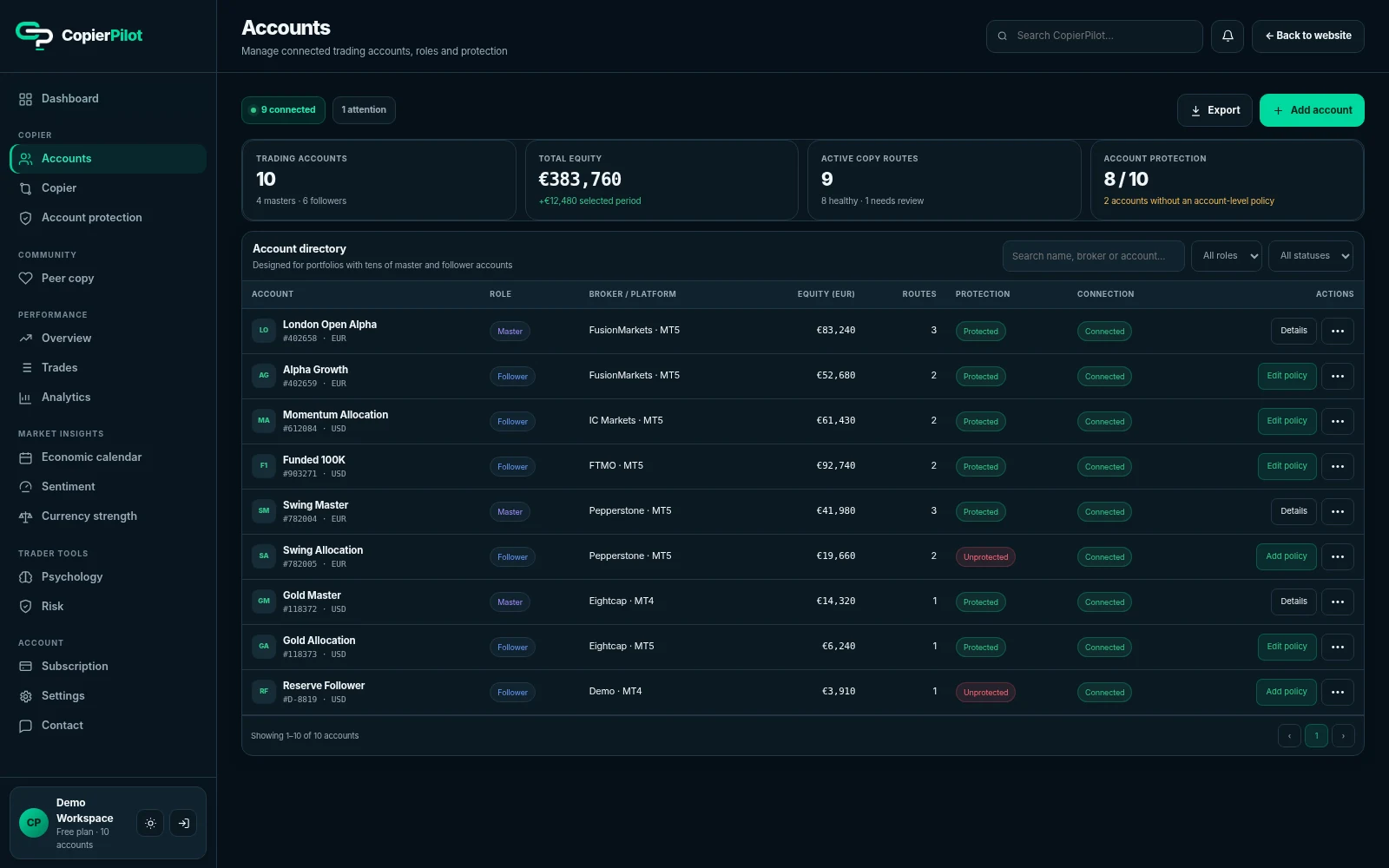The image size is (1389, 868).
Task: Click the sign-out arrow icon
Action: coord(183,823)
